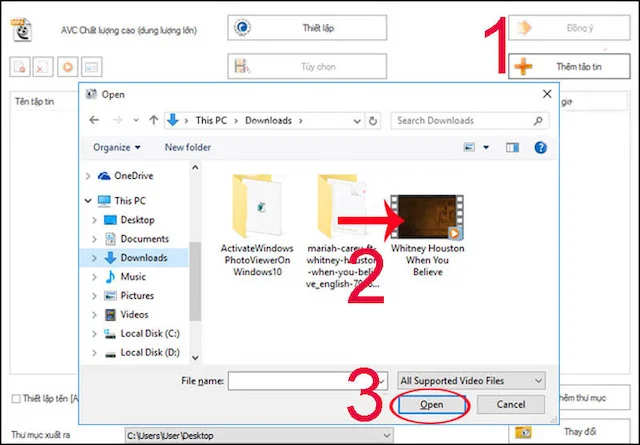Click New folder
Image resolution: width=640 pixels, height=445 pixels.
tap(188, 147)
